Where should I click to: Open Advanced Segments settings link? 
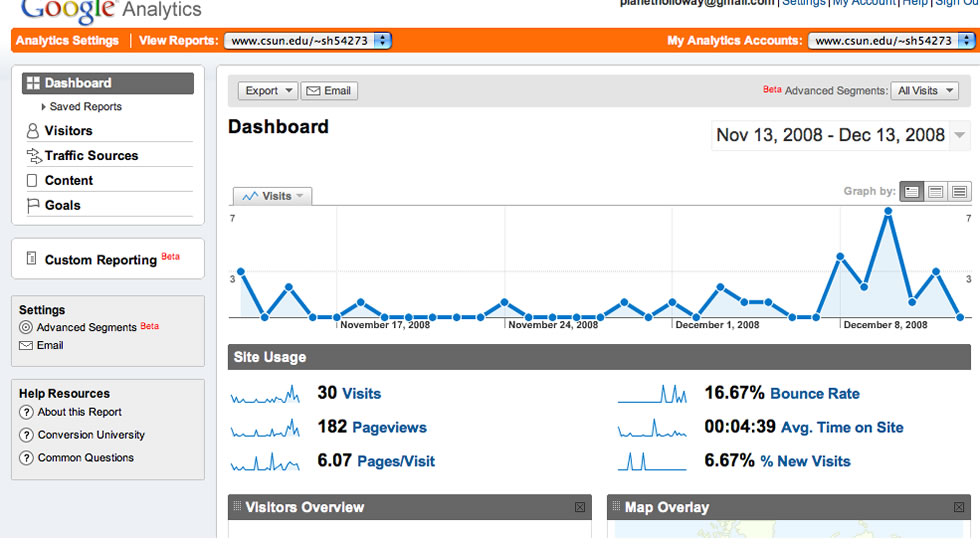click(x=86, y=327)
